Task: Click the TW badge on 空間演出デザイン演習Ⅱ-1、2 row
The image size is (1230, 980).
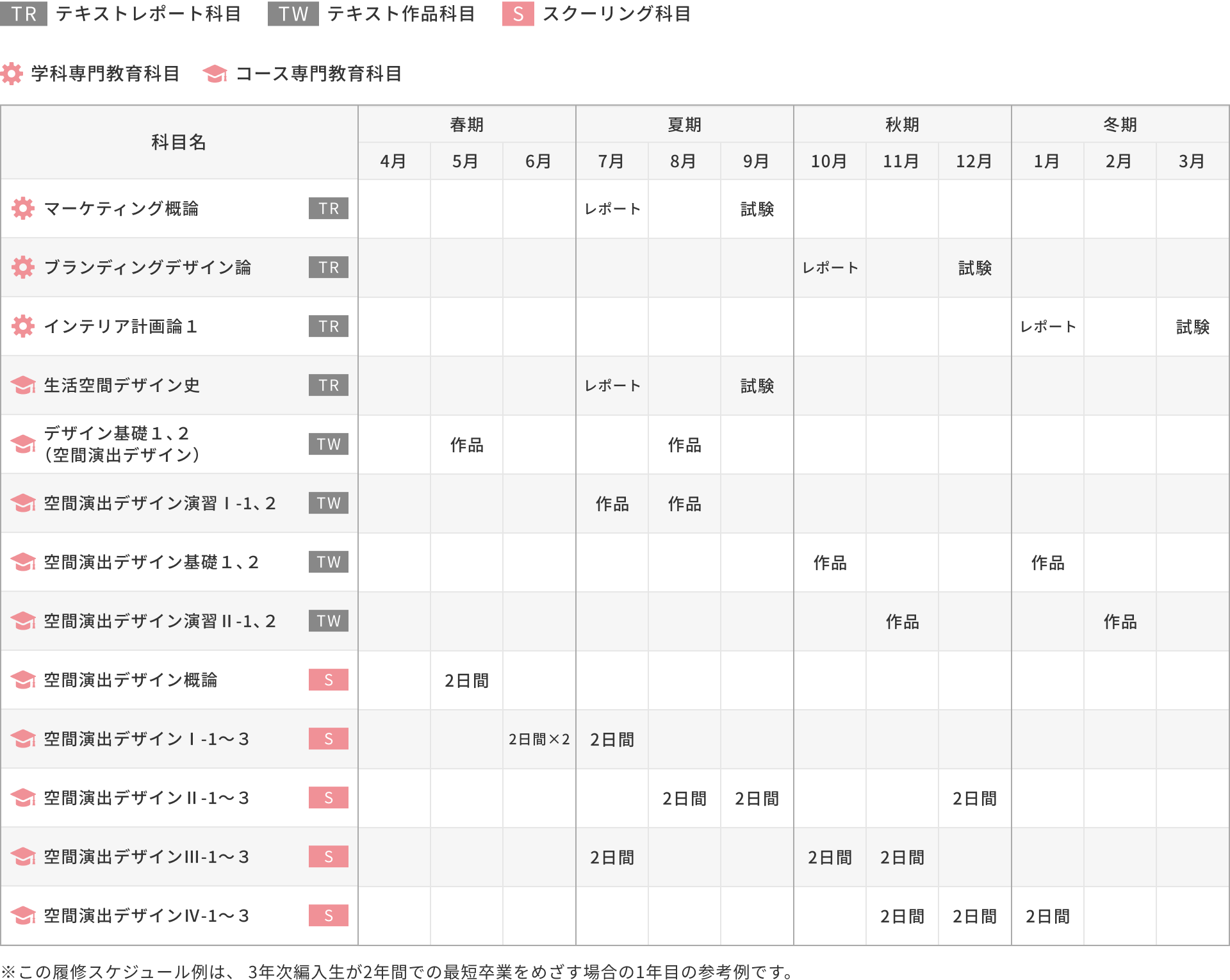Action: pos(328,621)
